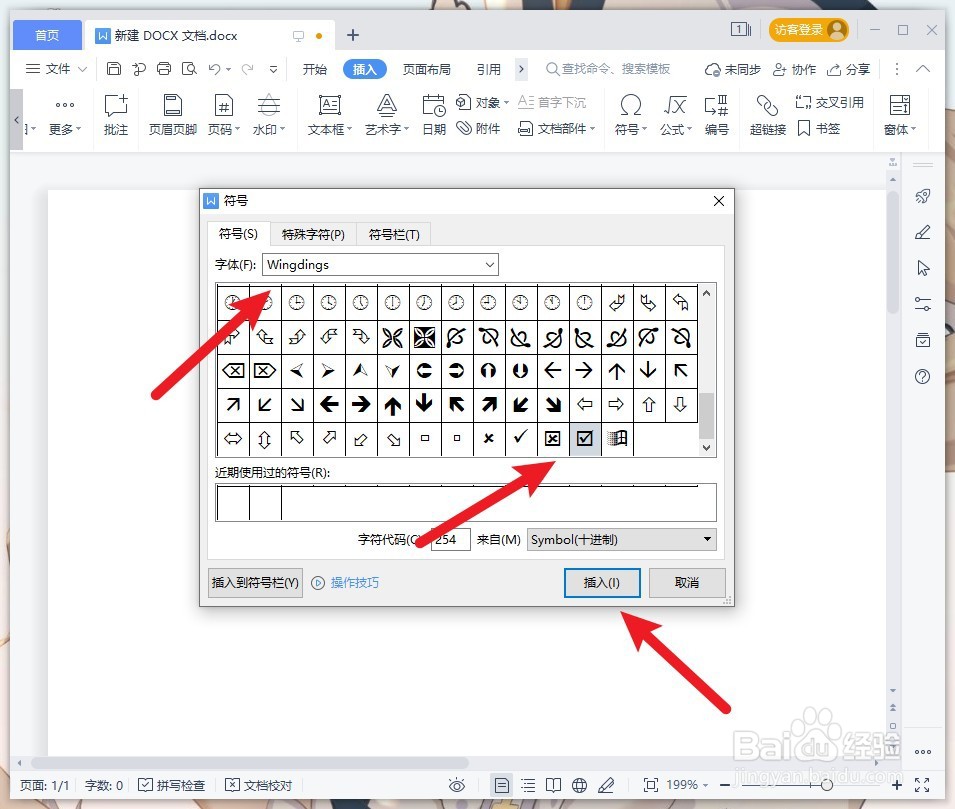Insert an equation using the 公式 icon
The image size is (955, 809).
click(674, 113)
